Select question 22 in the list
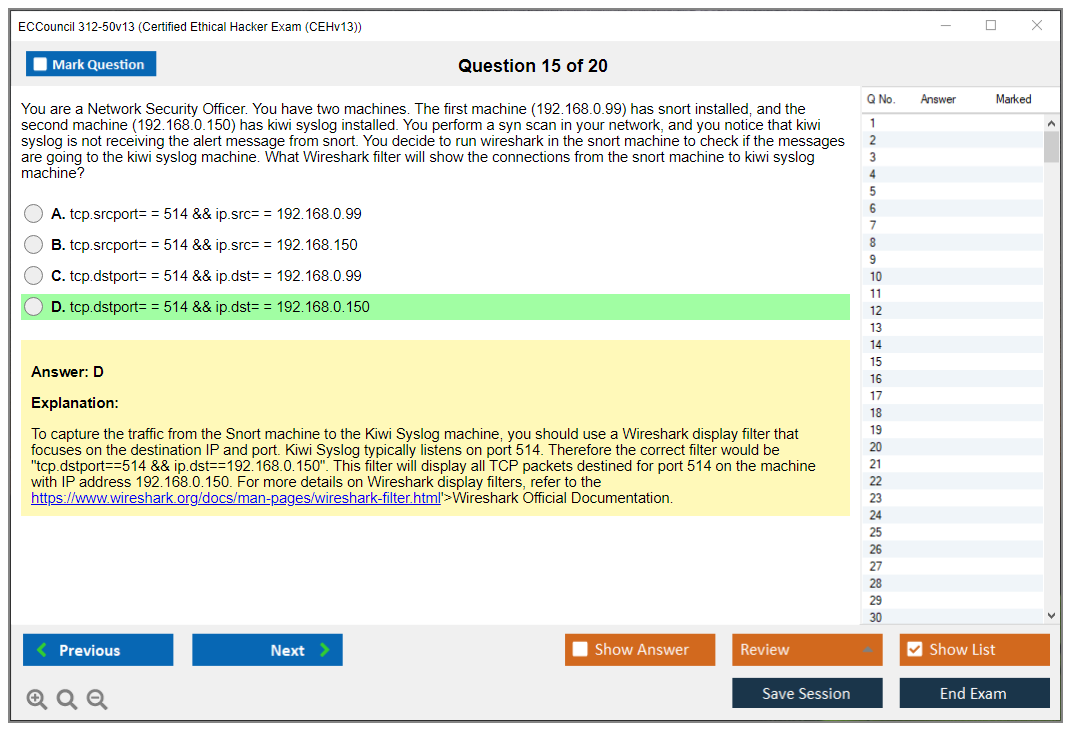Viewport: 1075px width, 735px height. click(x=953, y=481)
